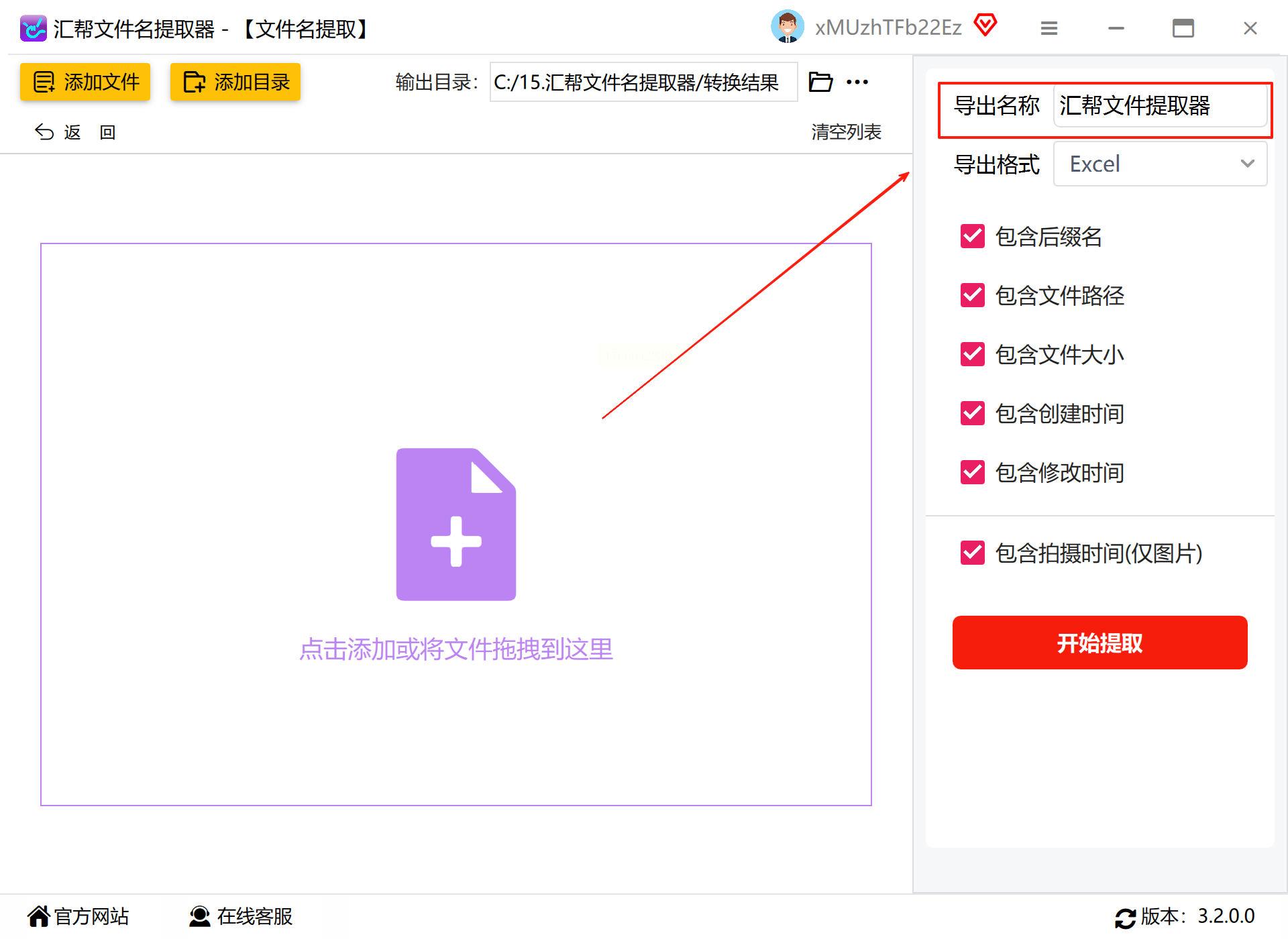
Task: Click the 导出名称 text input field
Action: pos(1159,106)
